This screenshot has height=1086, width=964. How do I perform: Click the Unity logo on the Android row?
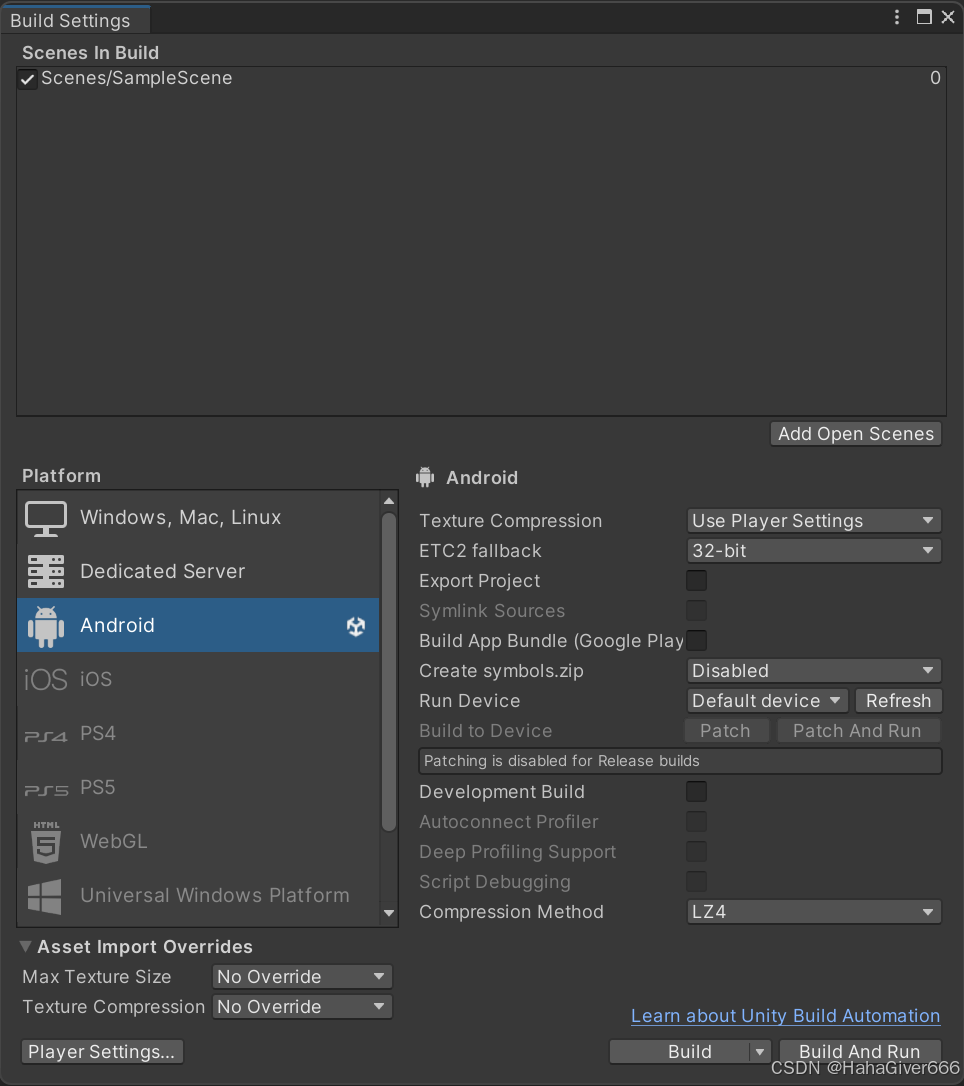pos(356,626)
